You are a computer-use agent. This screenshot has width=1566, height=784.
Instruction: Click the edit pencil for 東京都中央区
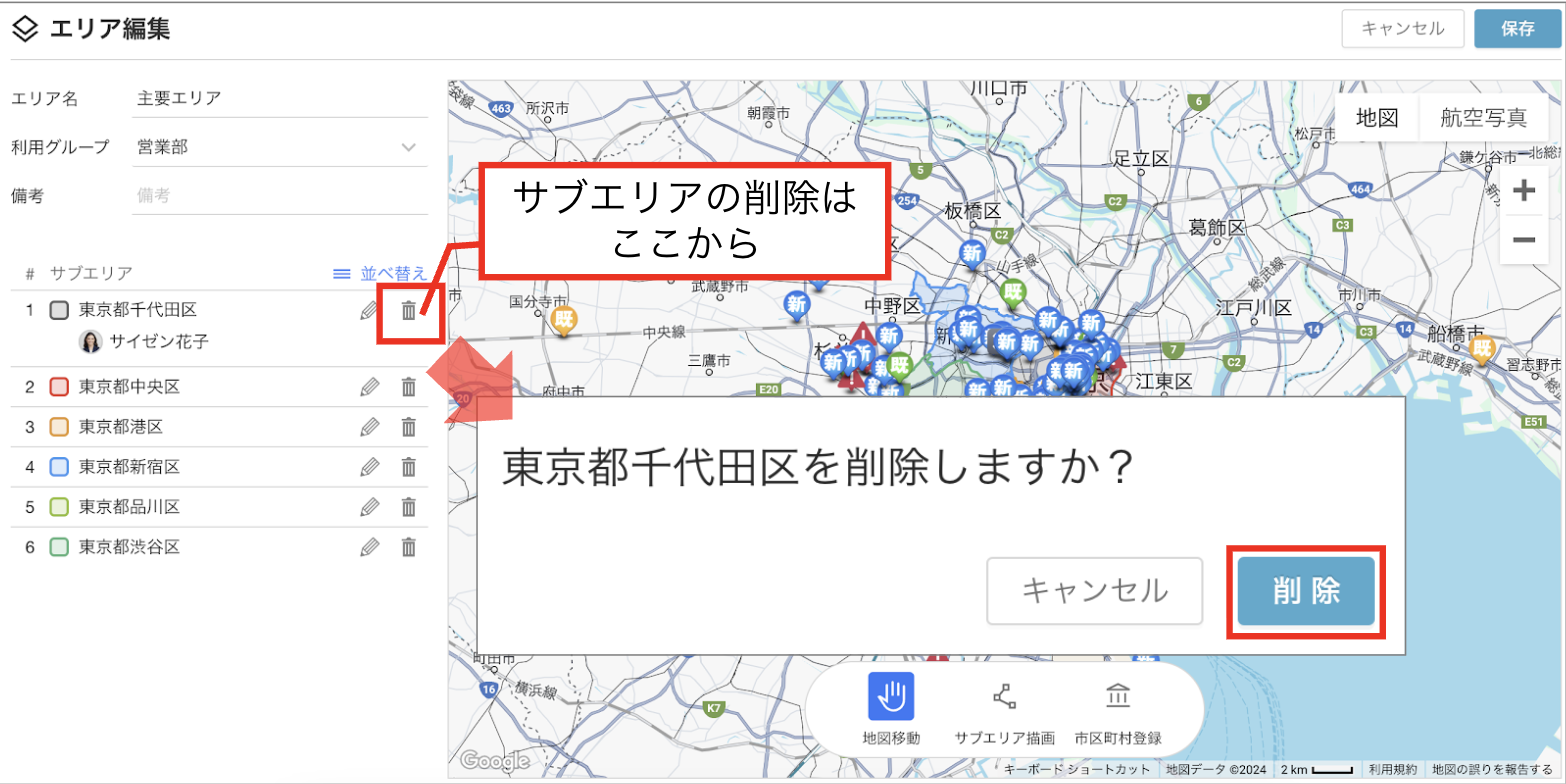click(x=370, y=386)
